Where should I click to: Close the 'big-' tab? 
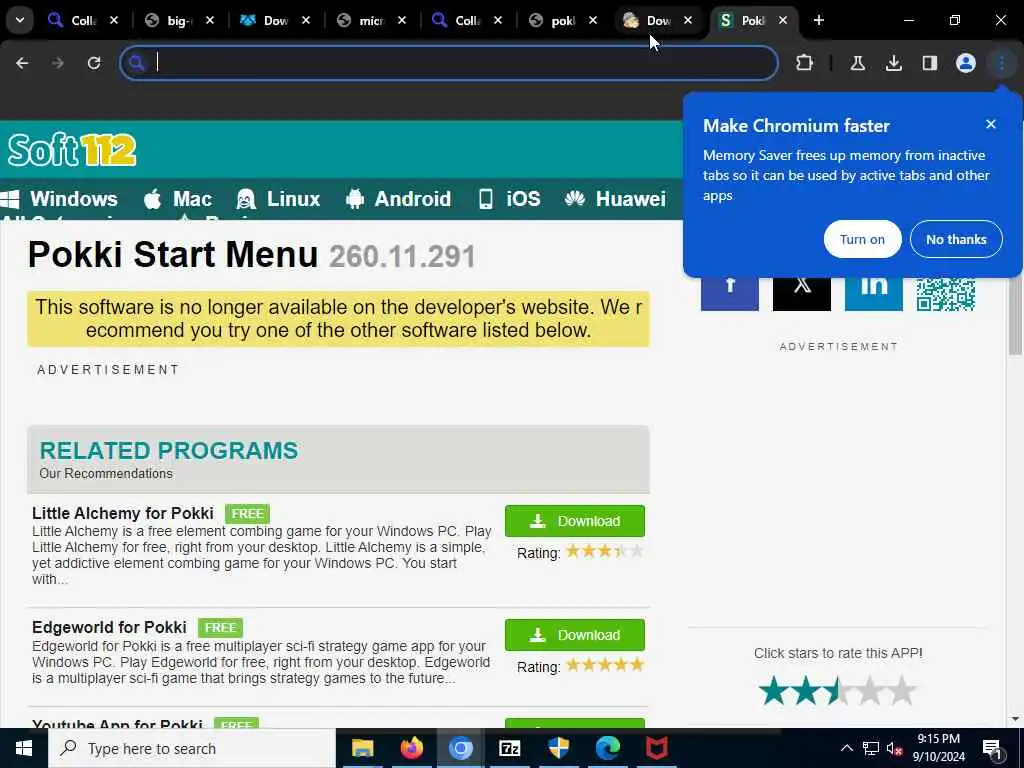tap(210, 21)
